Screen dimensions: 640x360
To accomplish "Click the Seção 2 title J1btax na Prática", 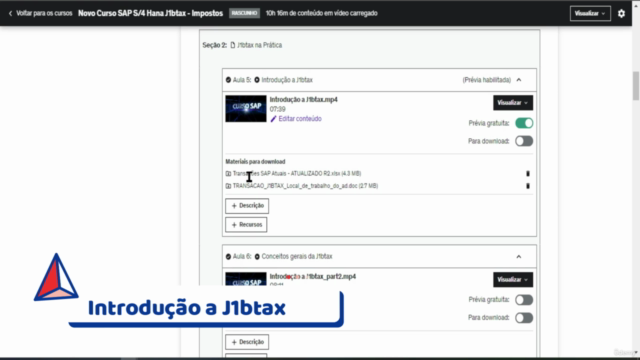I will [x=260, y=45].
